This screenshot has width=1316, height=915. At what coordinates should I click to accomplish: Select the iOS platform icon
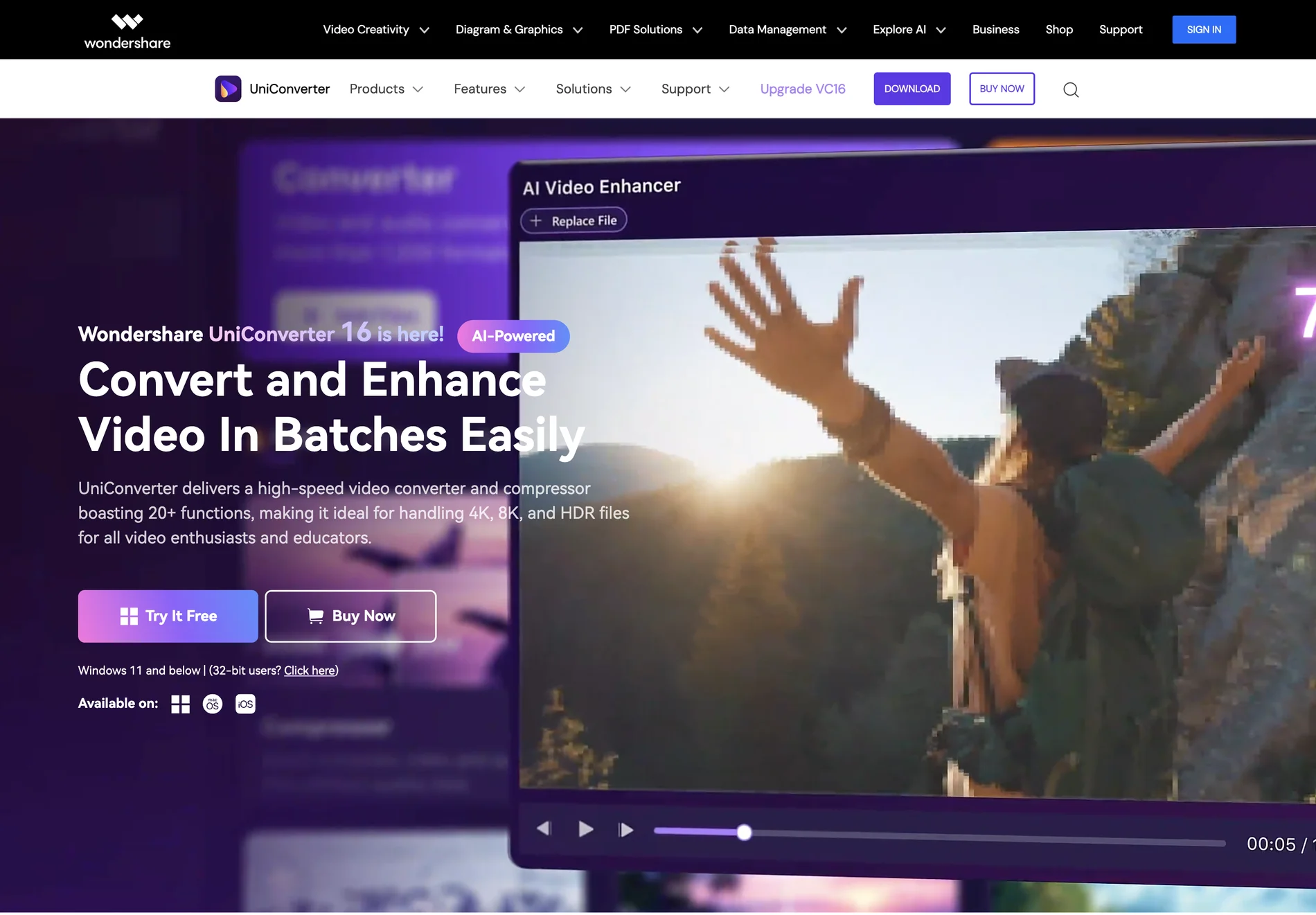click(x=245, y=704)
